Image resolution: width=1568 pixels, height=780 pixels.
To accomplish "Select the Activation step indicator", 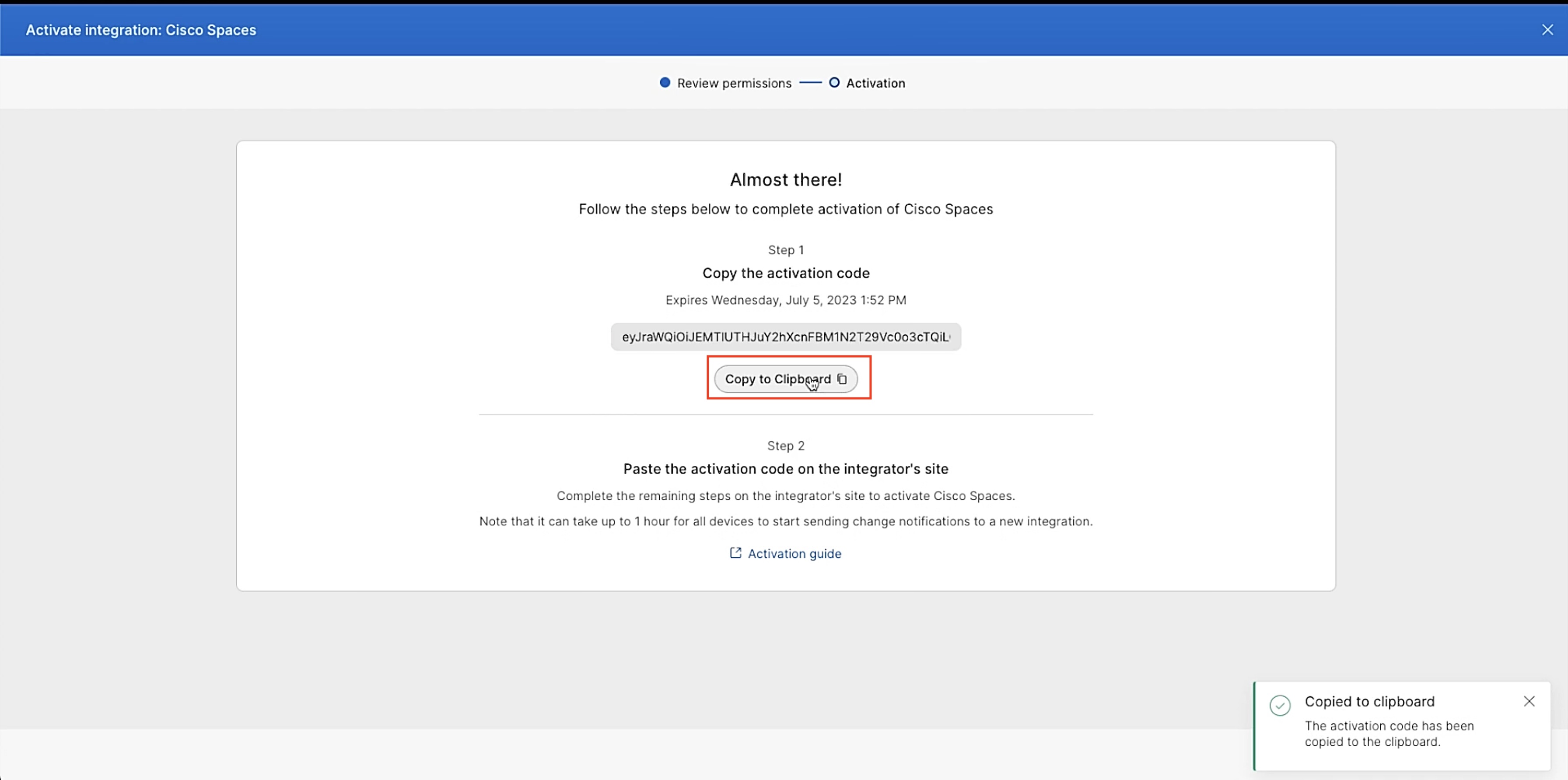I will coord(867,83).
